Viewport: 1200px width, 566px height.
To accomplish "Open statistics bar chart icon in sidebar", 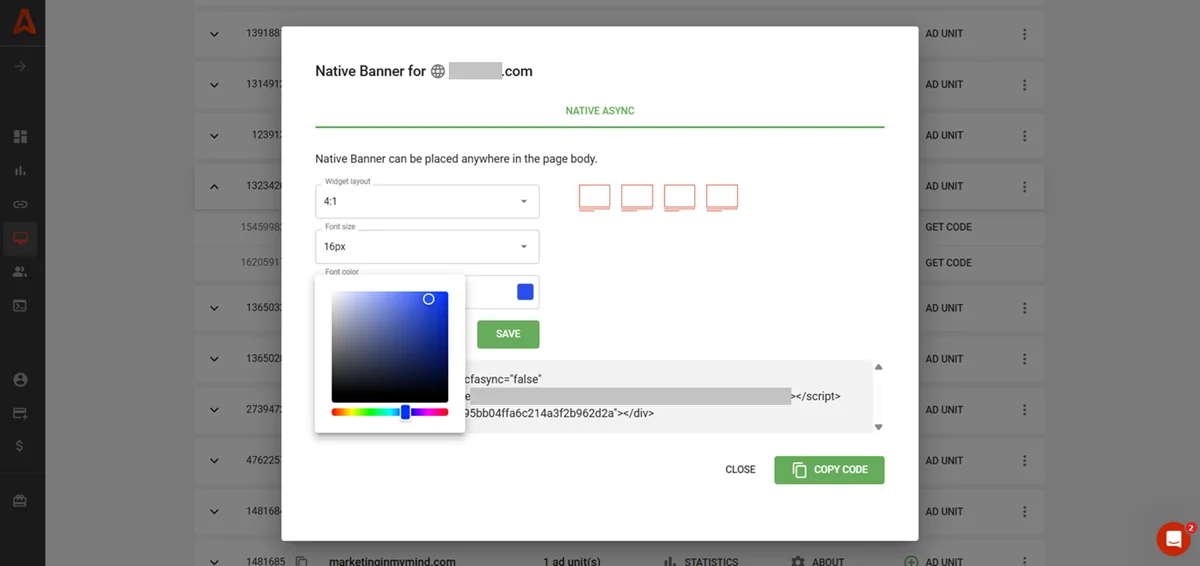I will click(x=20, y=171).
